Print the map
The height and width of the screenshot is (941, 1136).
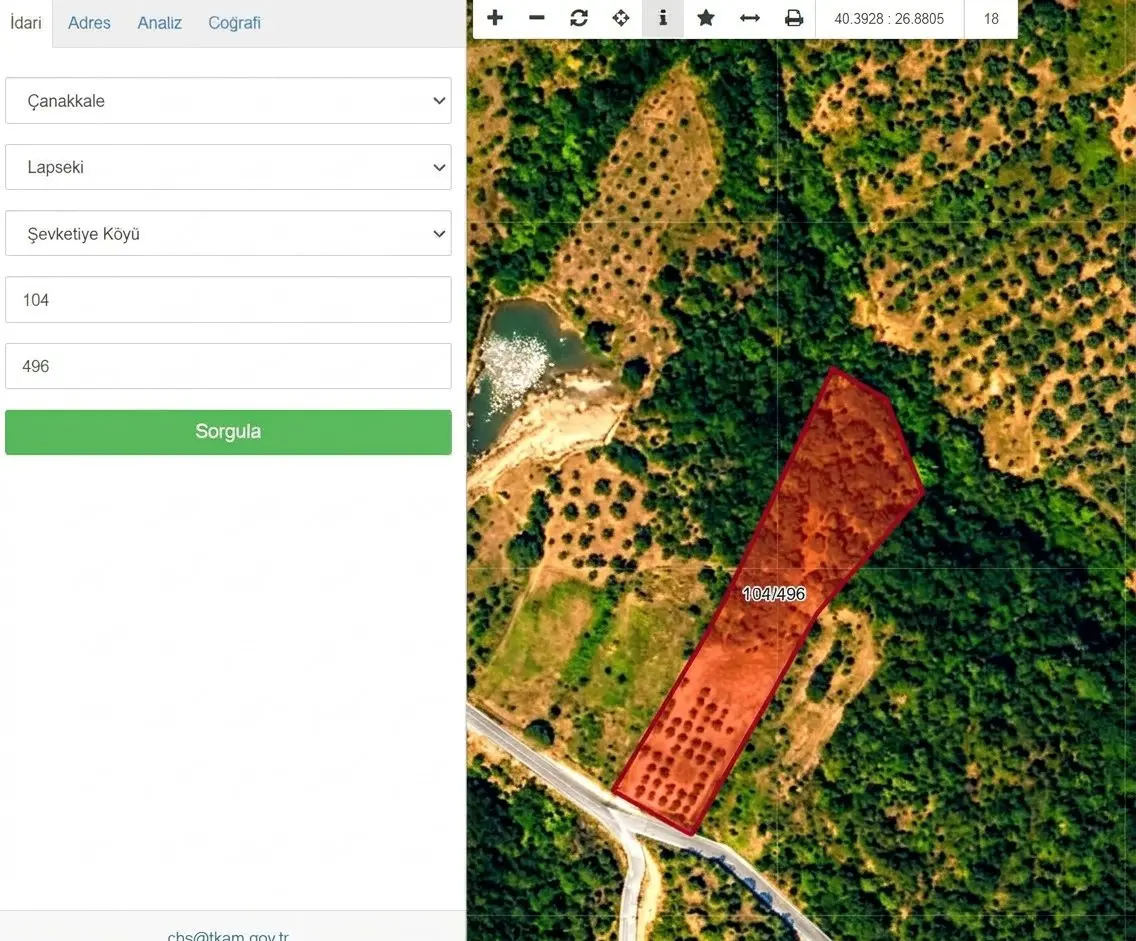click(794, 18)
